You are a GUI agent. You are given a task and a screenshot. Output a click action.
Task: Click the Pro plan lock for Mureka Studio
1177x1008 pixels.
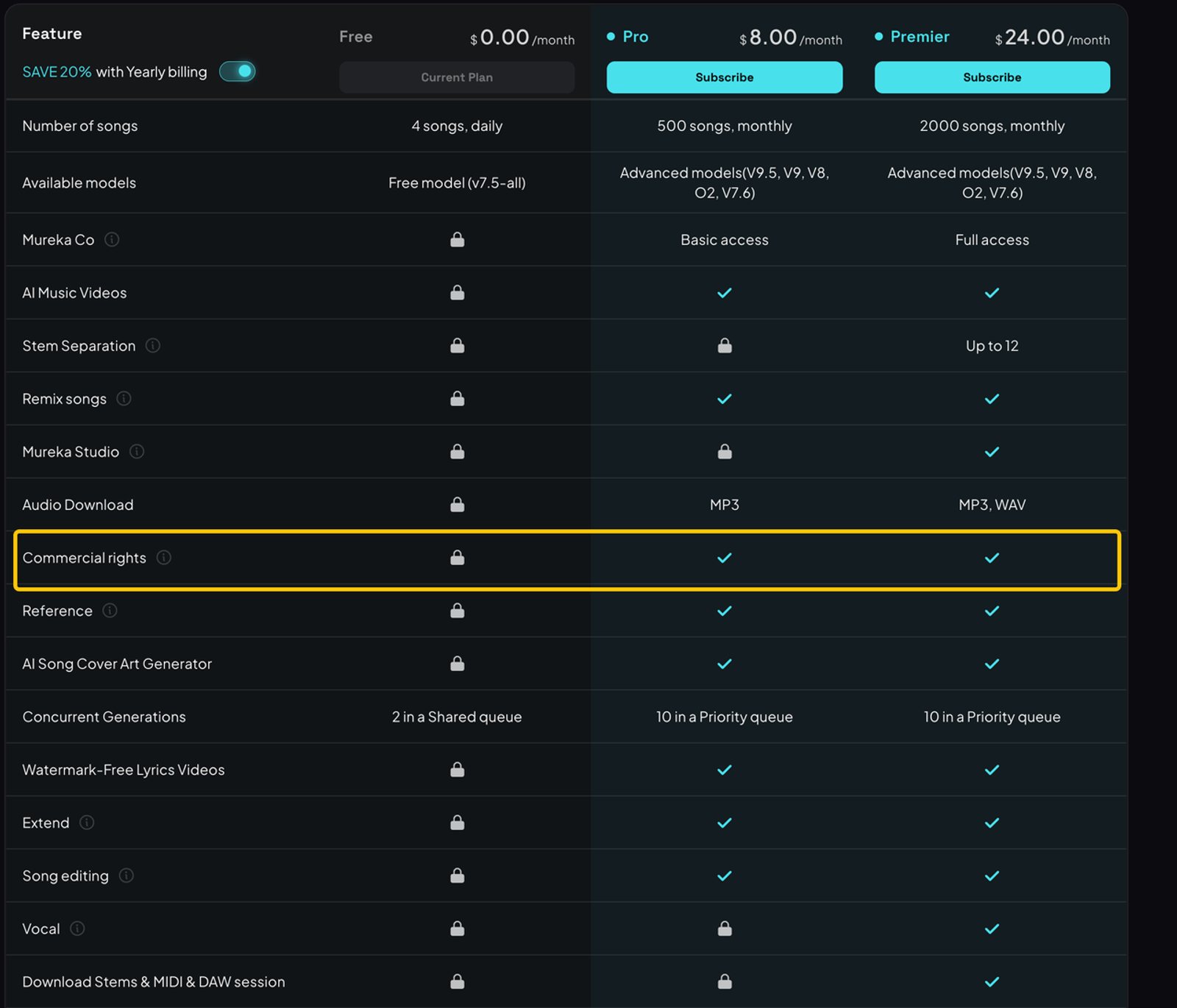point(725,452)
